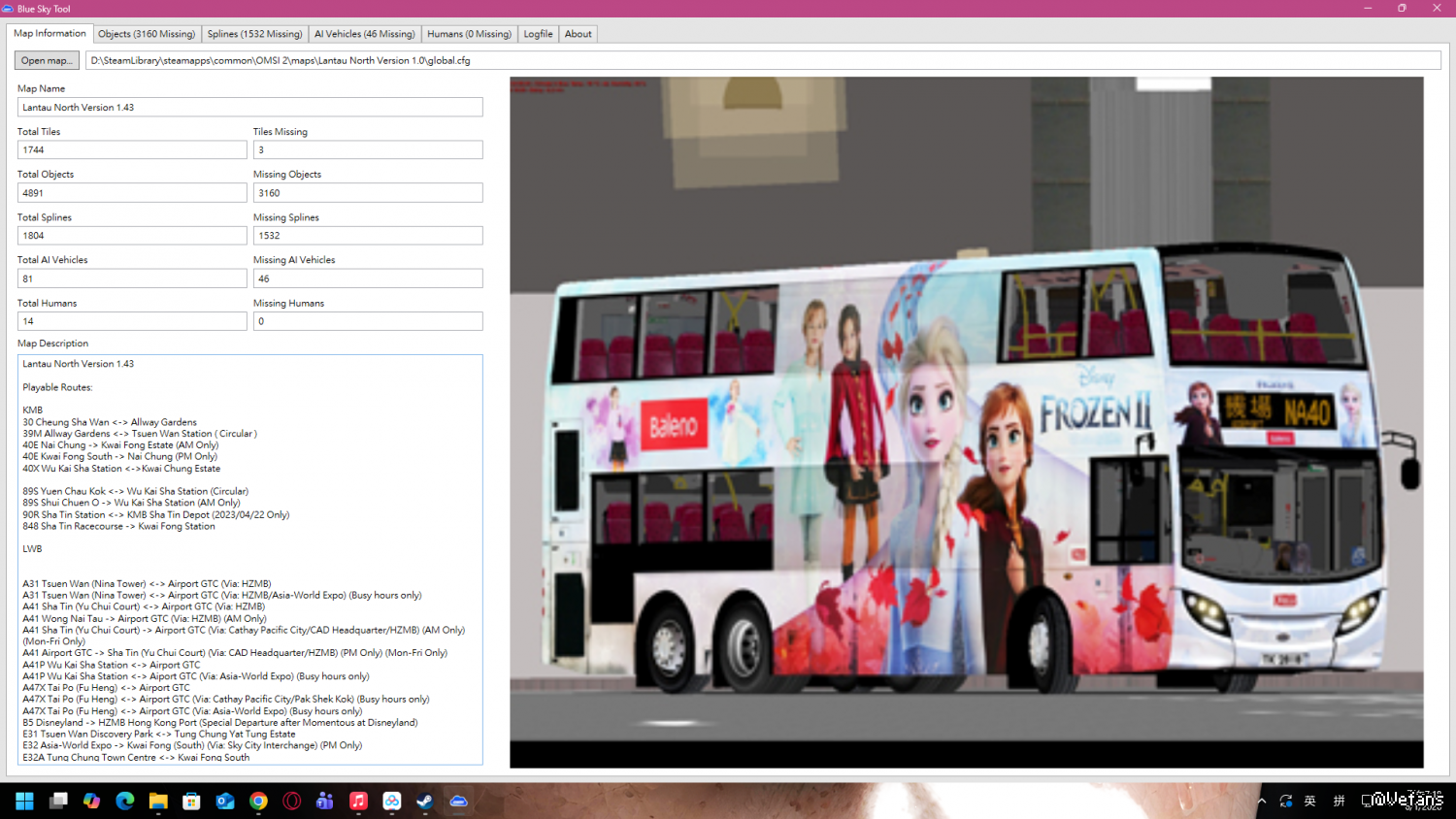This screenshot has width=1456, height=819.
Task: Click the Total AI Vehicles field showing 81
Action: point(132,278)
